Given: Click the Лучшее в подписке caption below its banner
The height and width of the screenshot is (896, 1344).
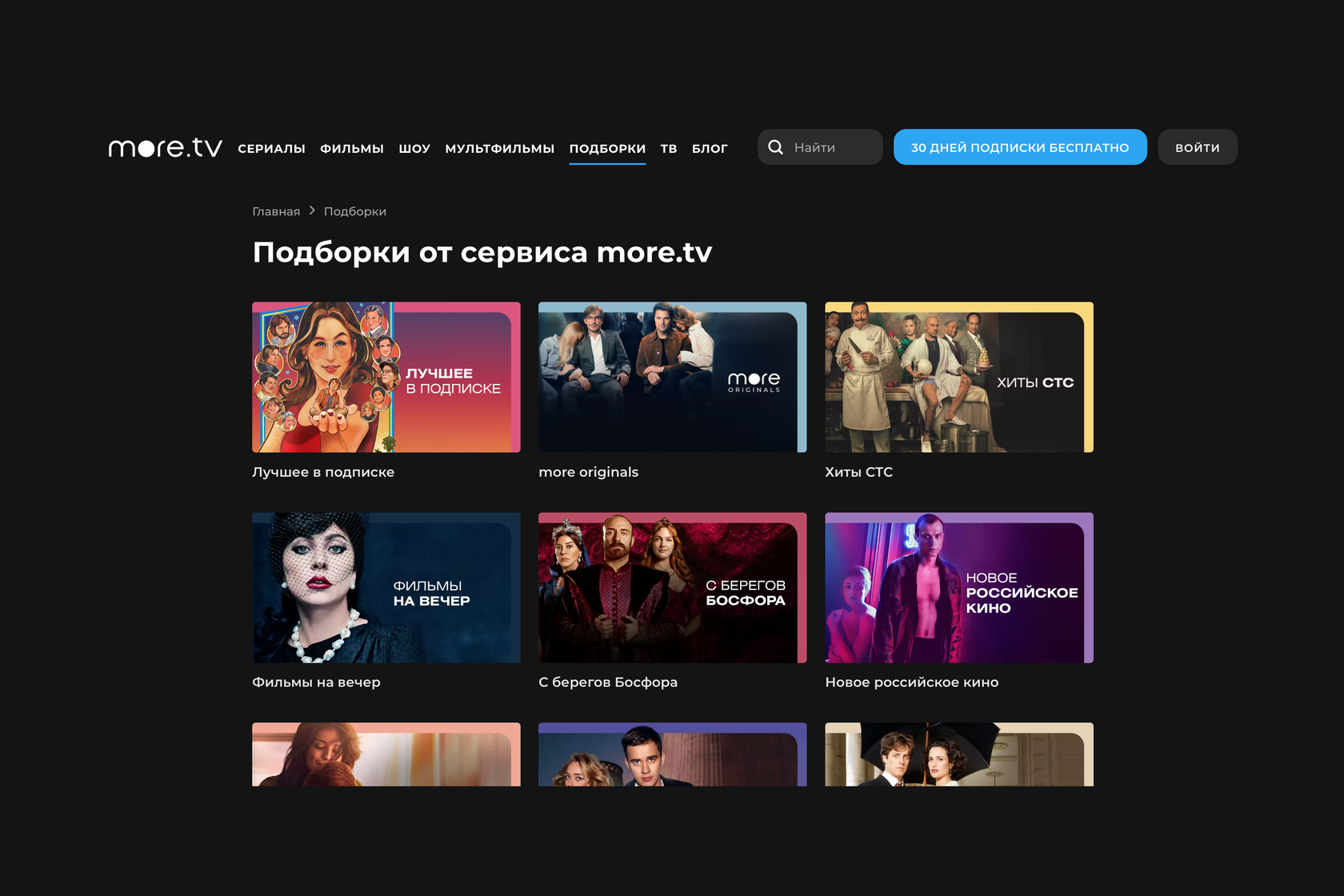Looking at the screenshot, I should coord(323,472).
